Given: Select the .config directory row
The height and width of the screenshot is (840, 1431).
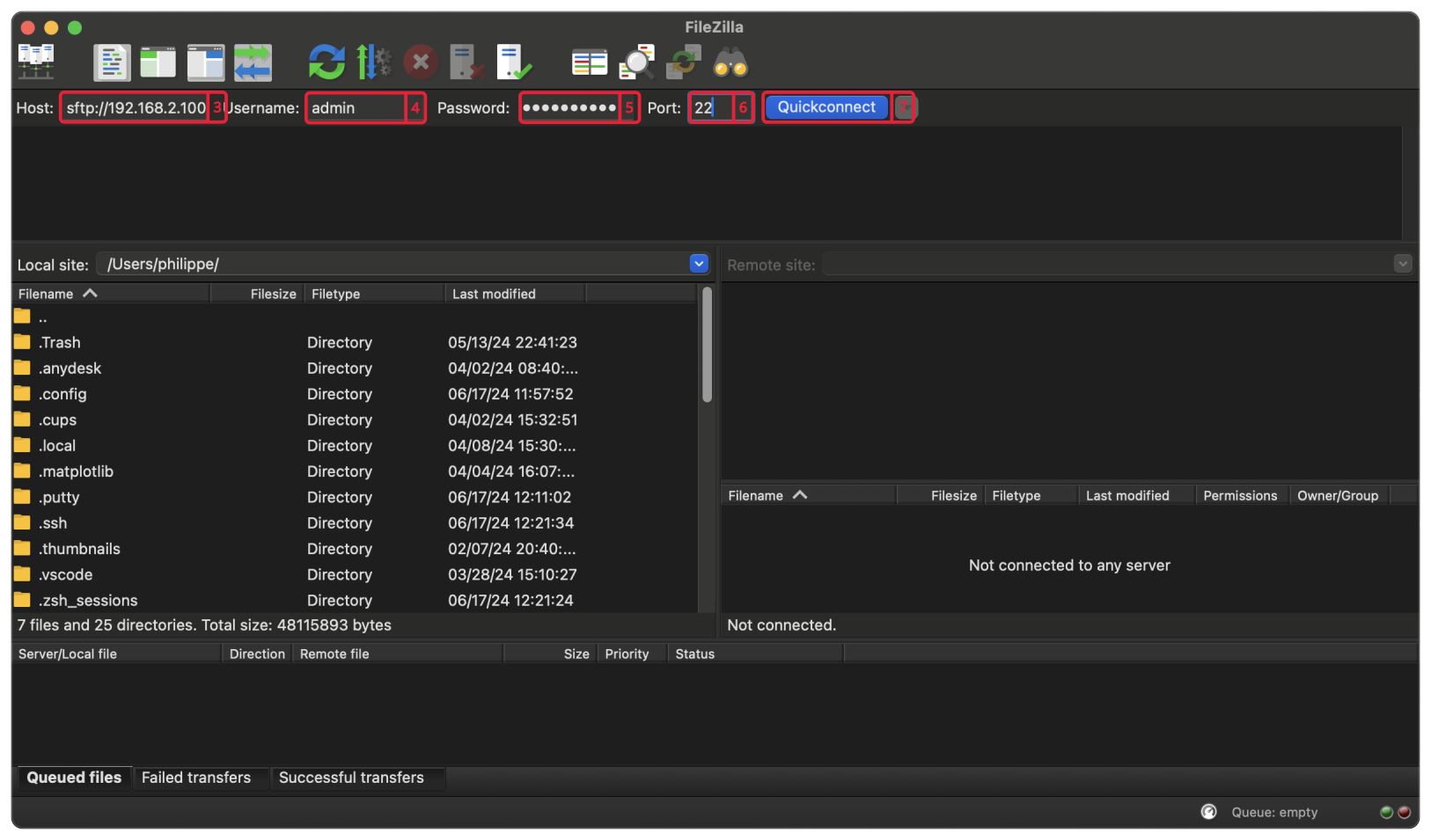Looking at the screenshot, I should tap(355, 394).
